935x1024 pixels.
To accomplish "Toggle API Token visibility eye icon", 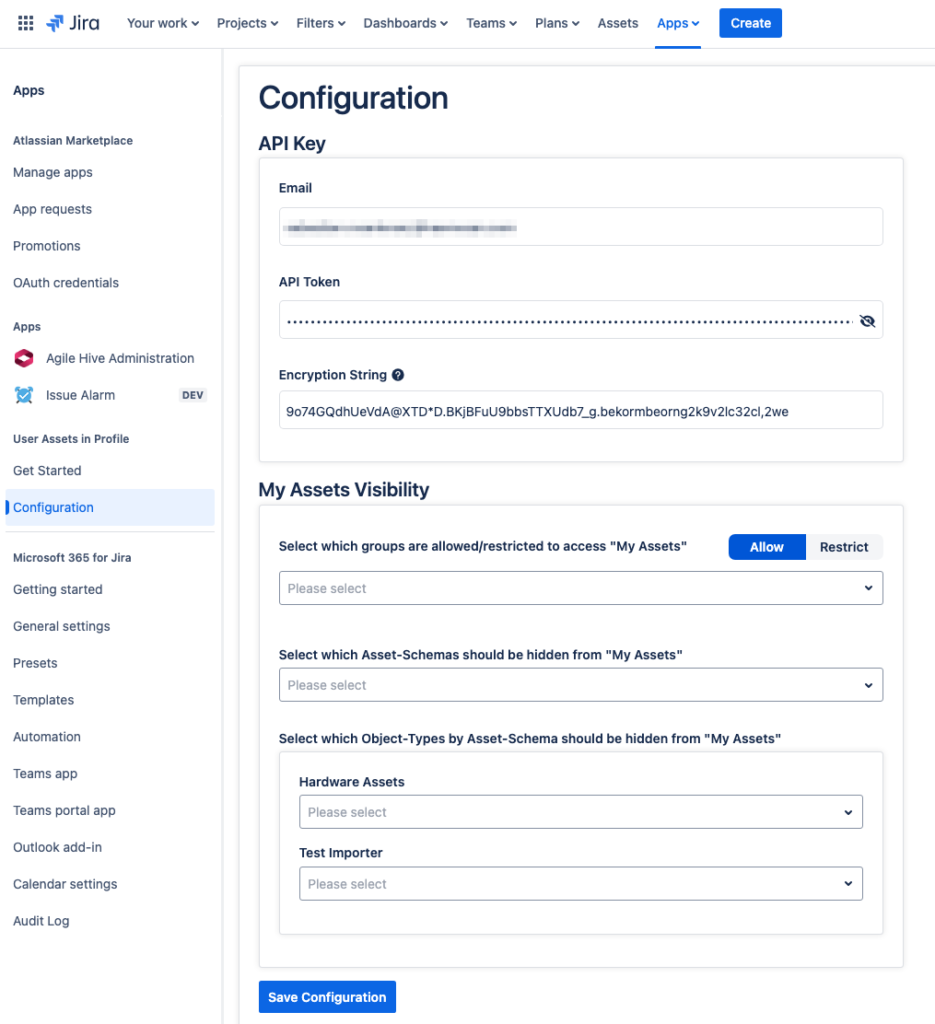I will [x=866, y=321].
